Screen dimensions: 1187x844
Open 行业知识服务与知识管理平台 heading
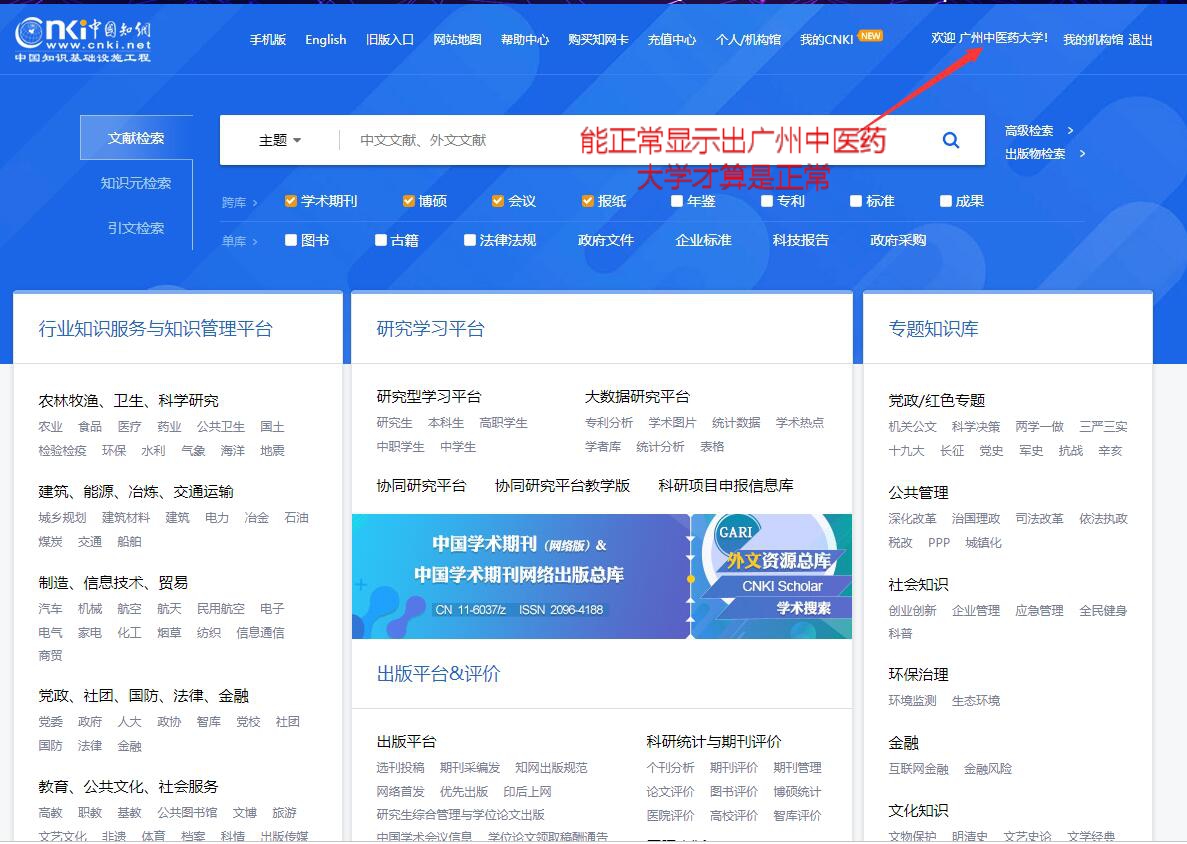155,329
